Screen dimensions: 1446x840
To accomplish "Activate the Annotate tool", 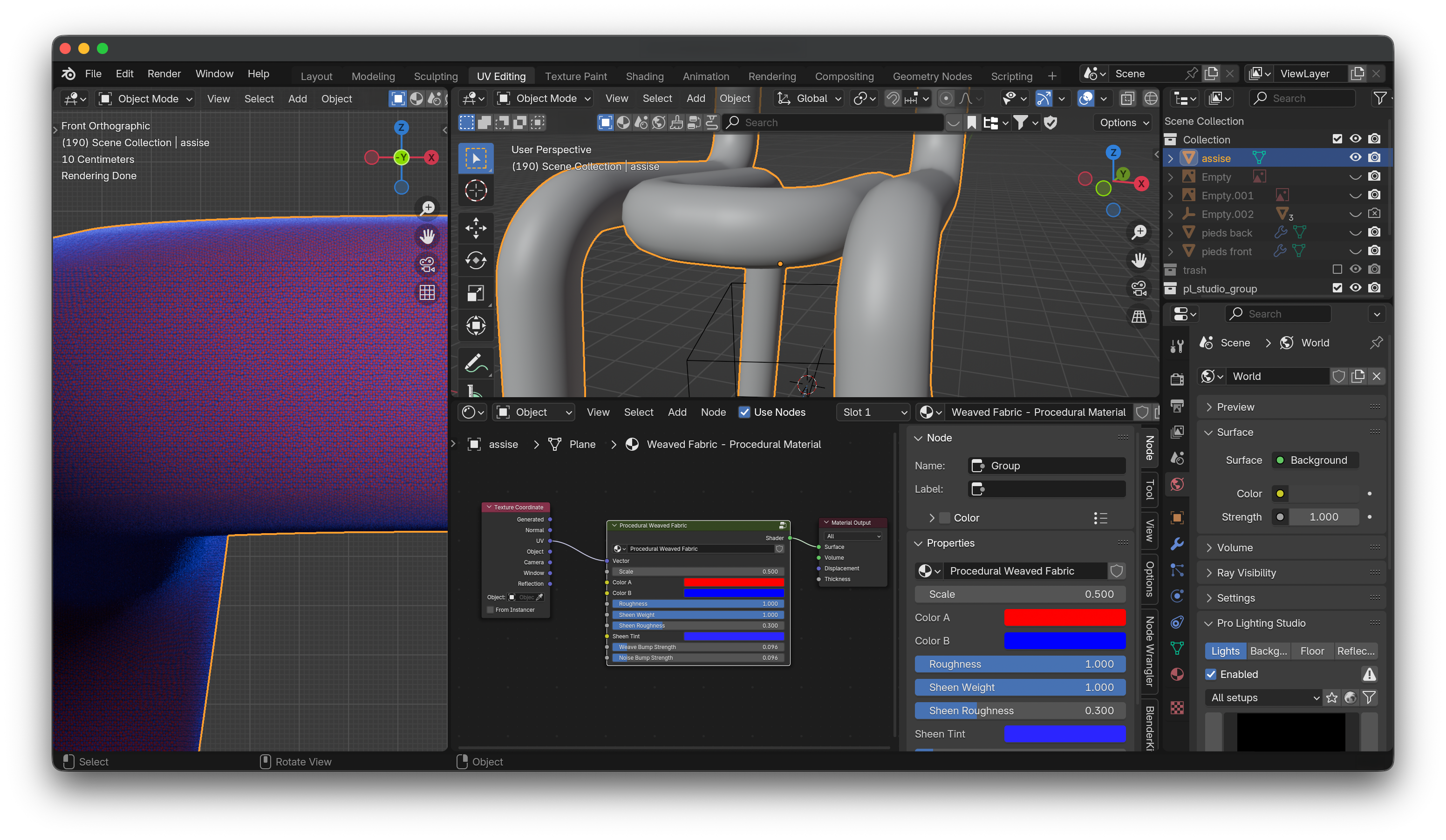I will (x=475, y=362).
